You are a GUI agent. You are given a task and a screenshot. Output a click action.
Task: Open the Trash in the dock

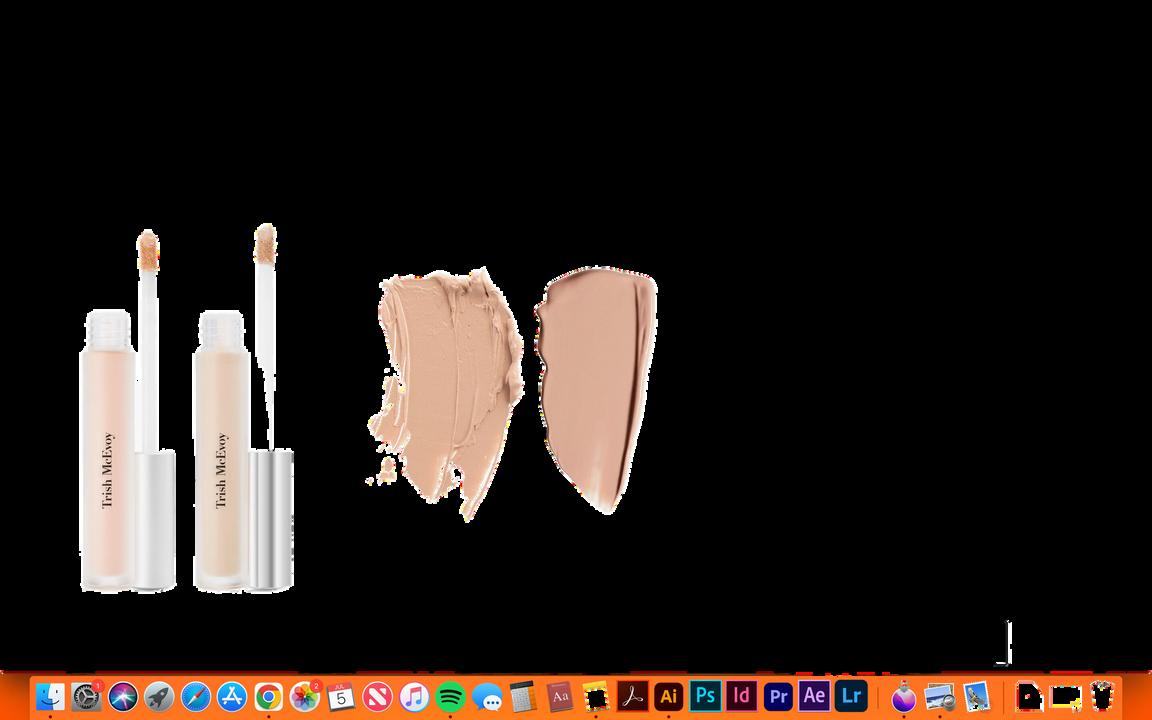tap(1102, 696)
